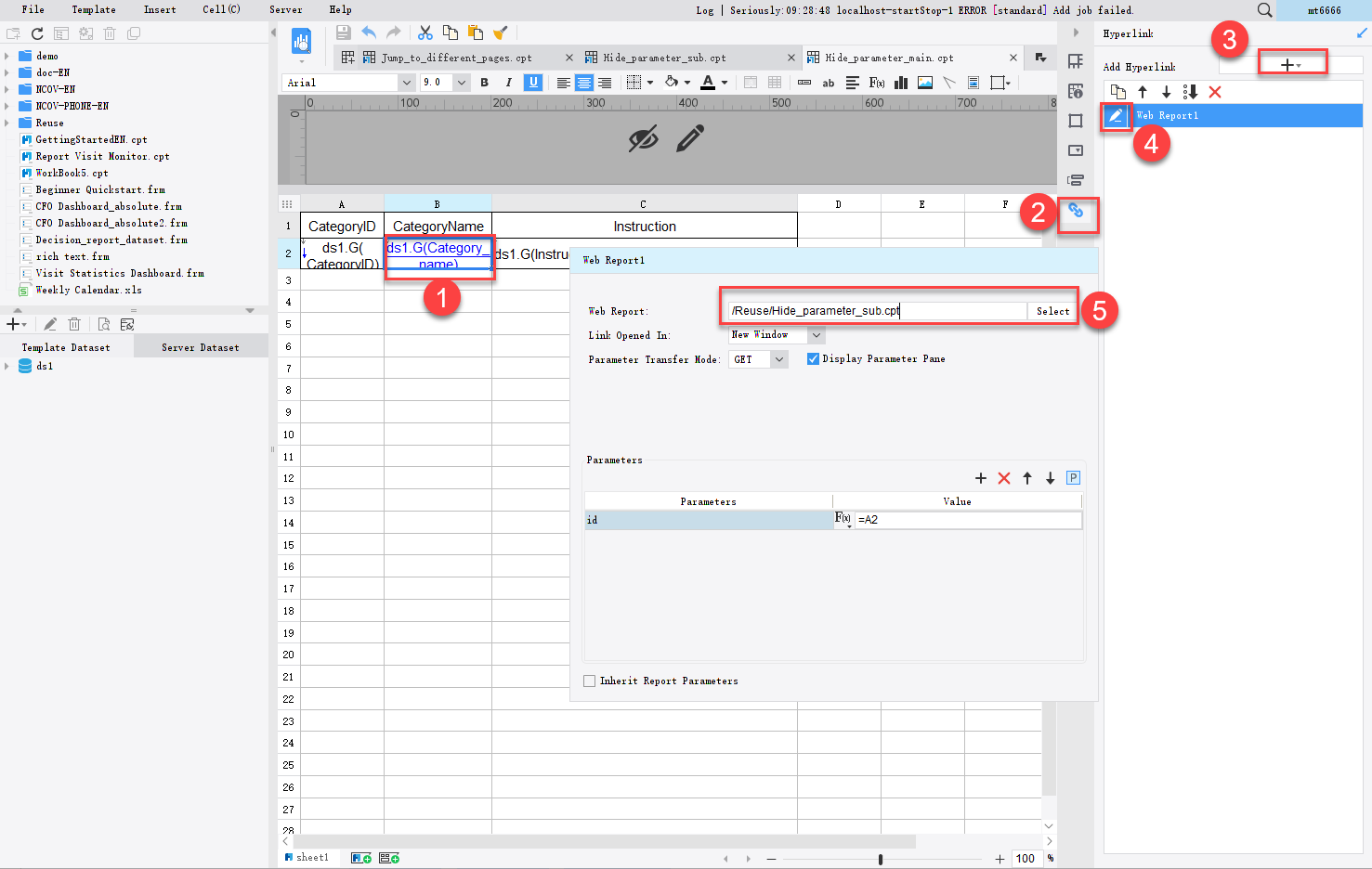Open the Add Hyperlink plus dropdown
Viewport: 1372px width, 869px height.
click(x=1291, y=65)
